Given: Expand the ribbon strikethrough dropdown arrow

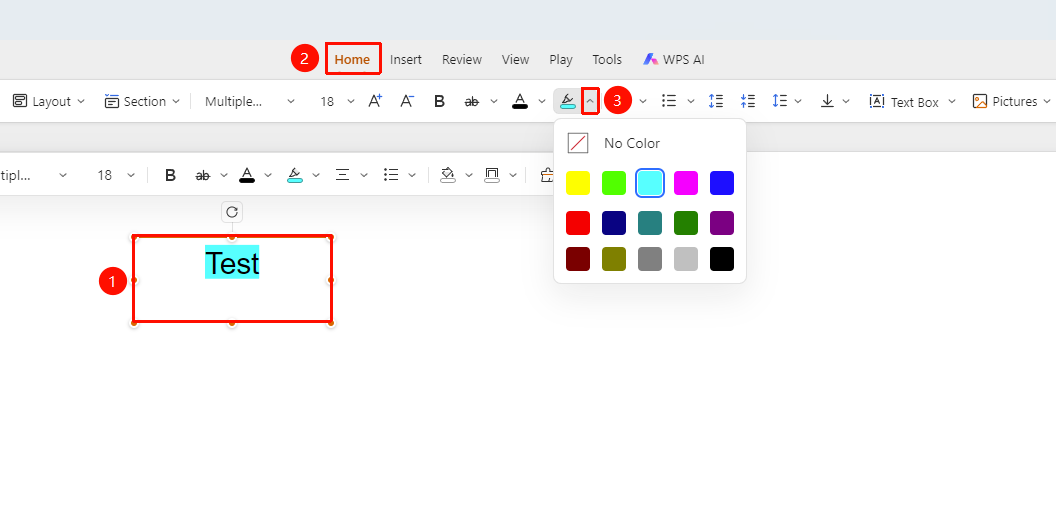Looking at the screenshot, I should point(494,101).
